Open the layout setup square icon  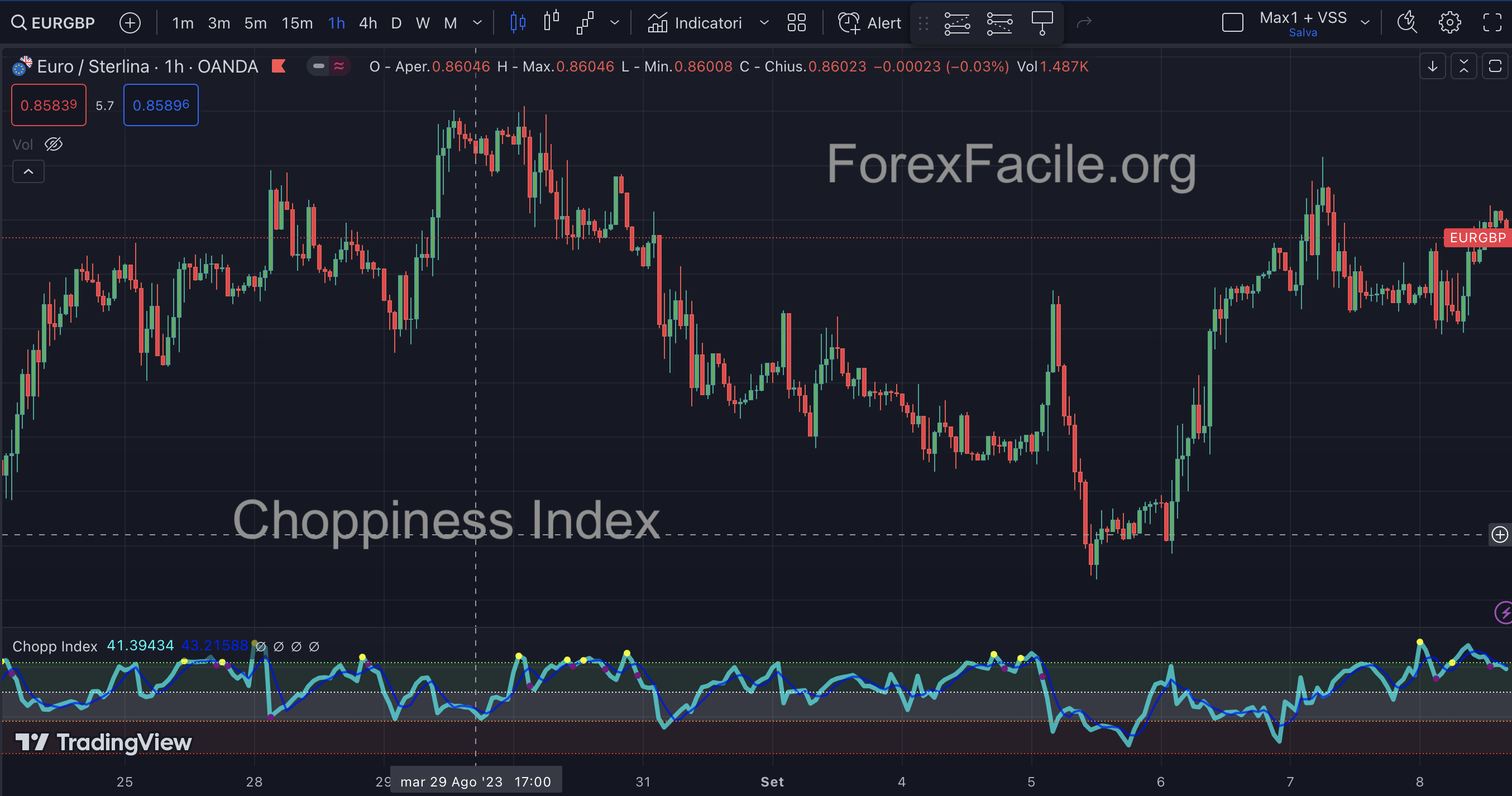point(1233,23)
